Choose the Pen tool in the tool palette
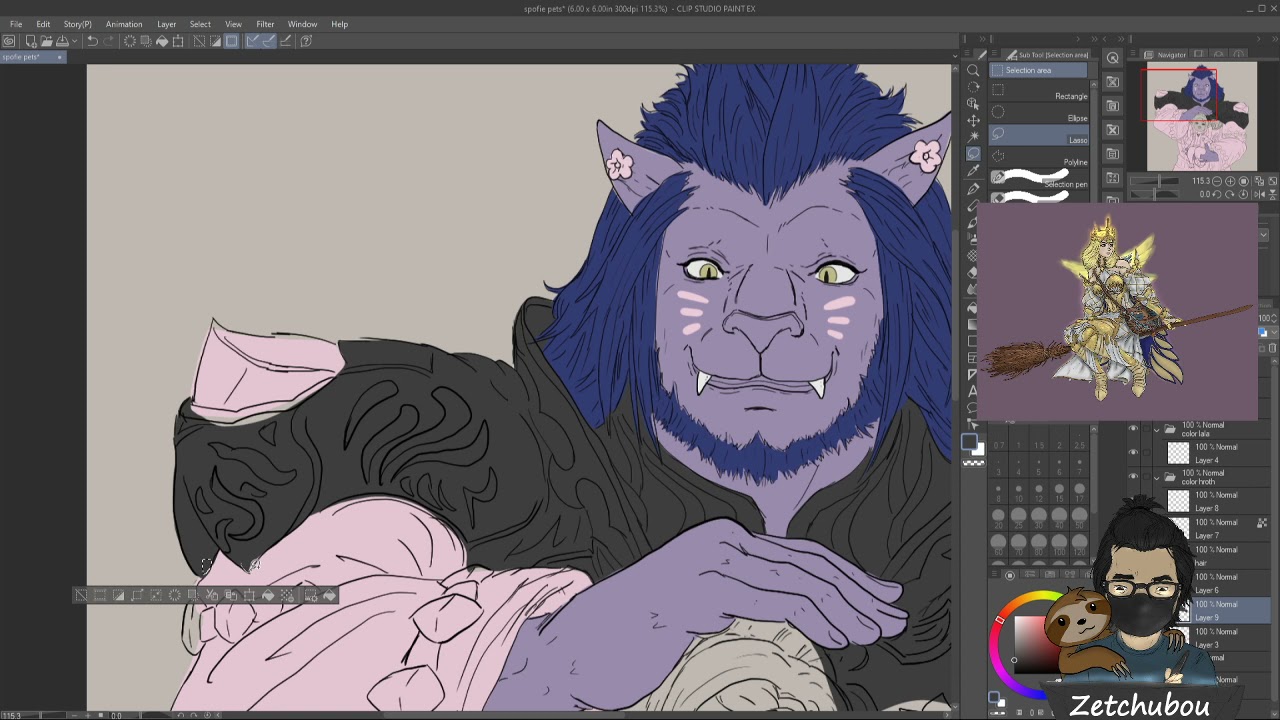The image size is (1280, 720). tap(973, 188)
